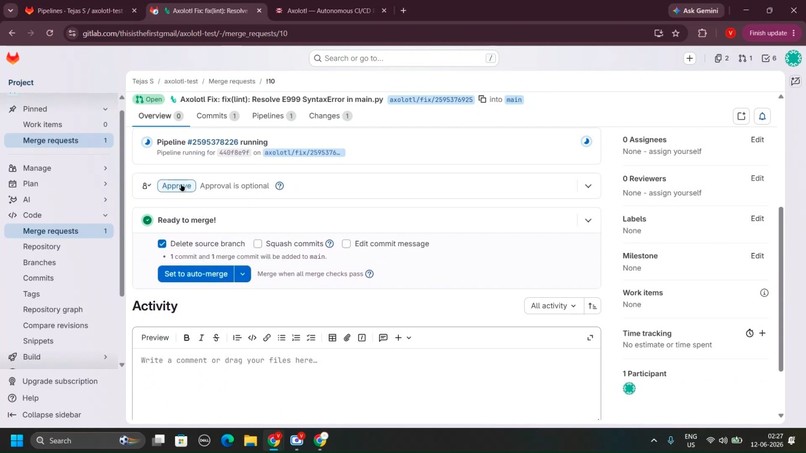Viewport: 806px width, 453px height.
Task: Enable Squash commits checkbox
Action: 258,244
